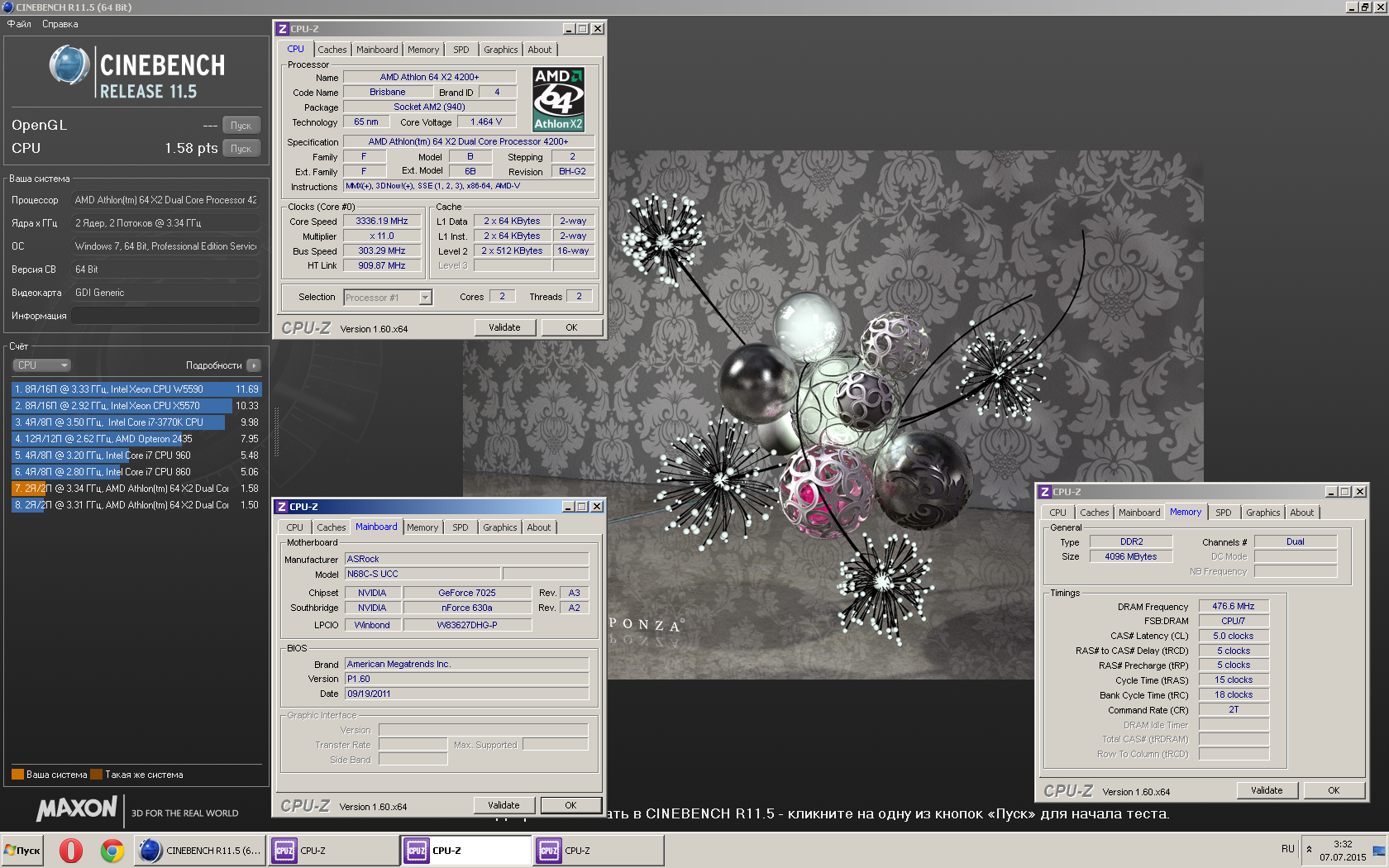Open the Windows Start button (Пуск)
1389x868 pixels.
(23, 850)
